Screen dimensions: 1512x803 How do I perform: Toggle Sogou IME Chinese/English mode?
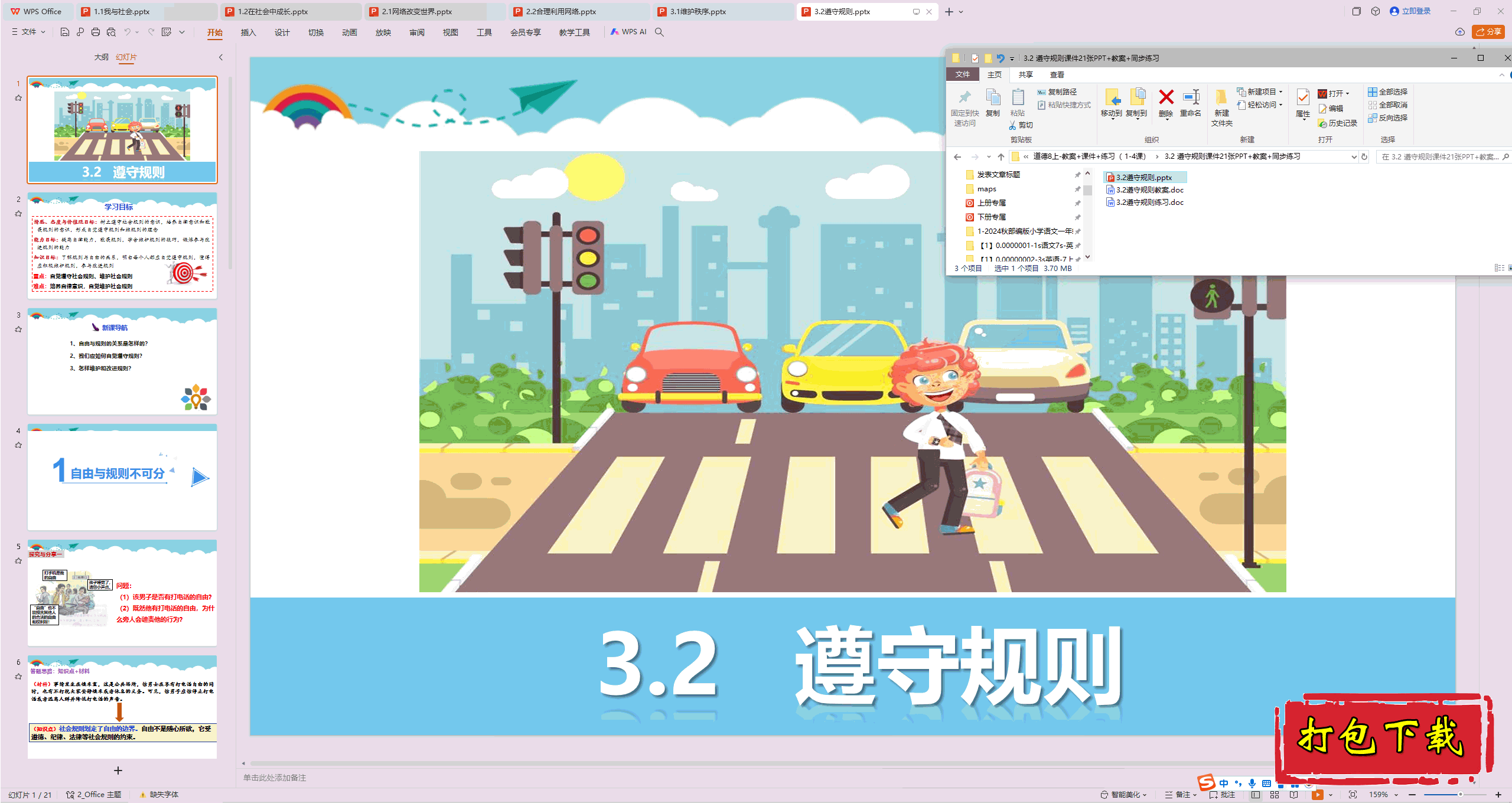pyautogui.click(x=1224, y=783)
